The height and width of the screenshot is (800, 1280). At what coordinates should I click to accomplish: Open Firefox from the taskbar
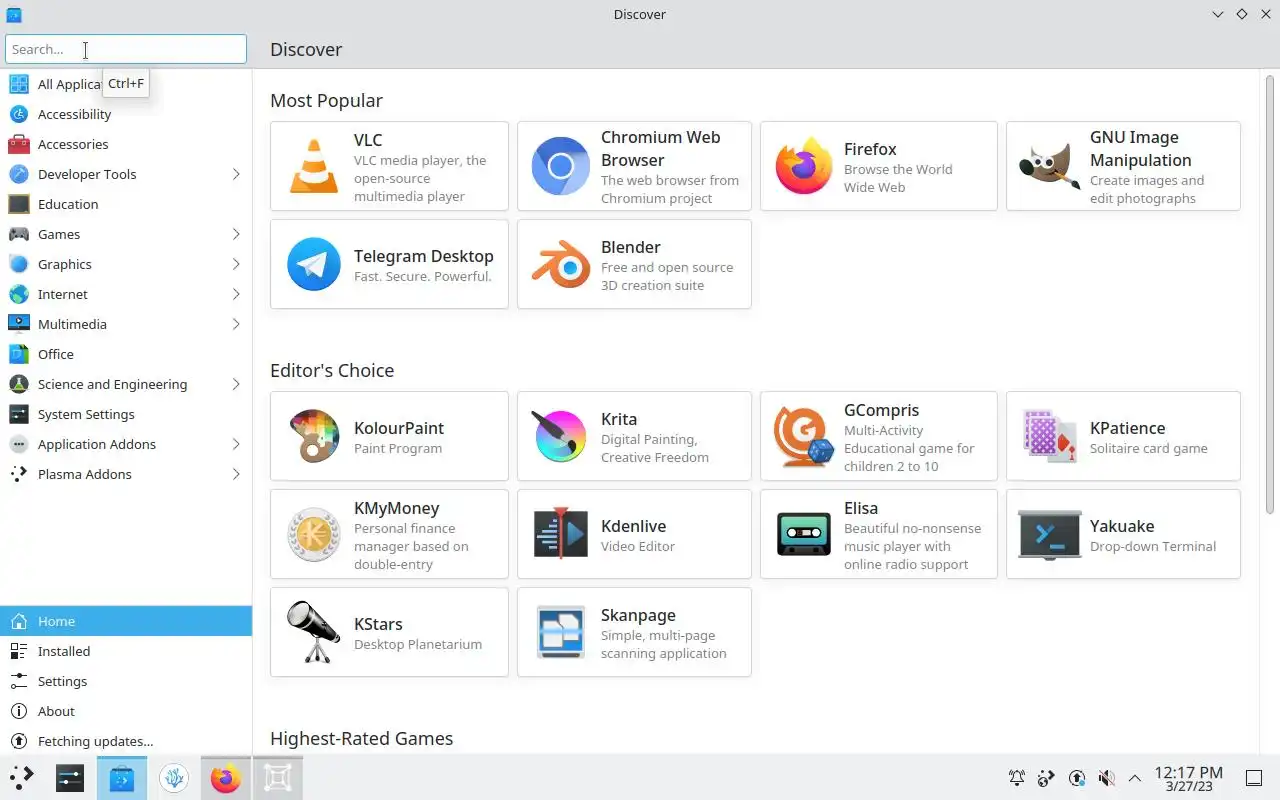226,778
